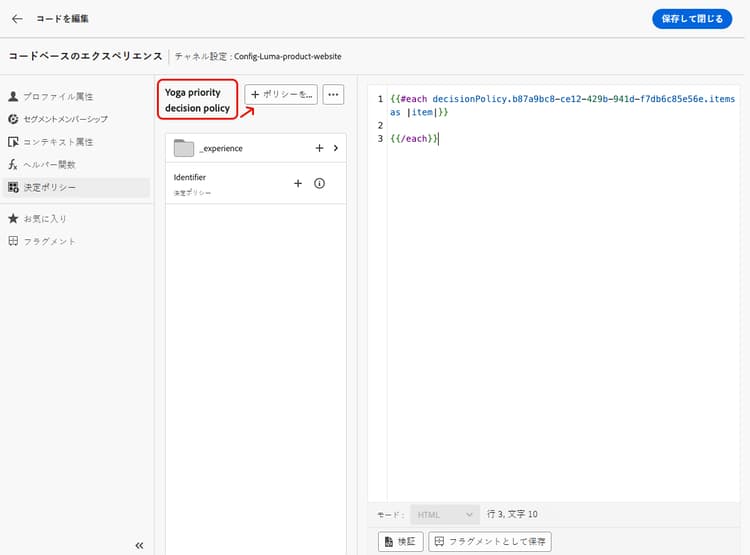The width and height of the screenshot is (750, 555).
Task: Collapse the left sidebar with double chevron
Action: (x=139, y=545)
